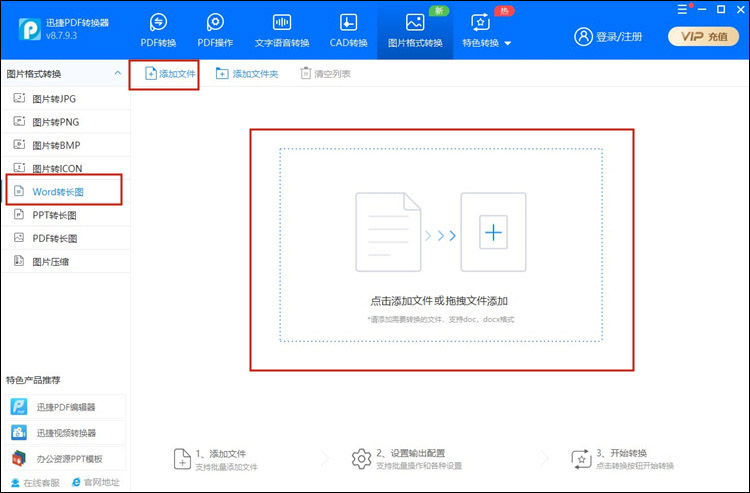Click the VIP 充值 button
This screenshot has width=750, height=493.
coord(703,36)
